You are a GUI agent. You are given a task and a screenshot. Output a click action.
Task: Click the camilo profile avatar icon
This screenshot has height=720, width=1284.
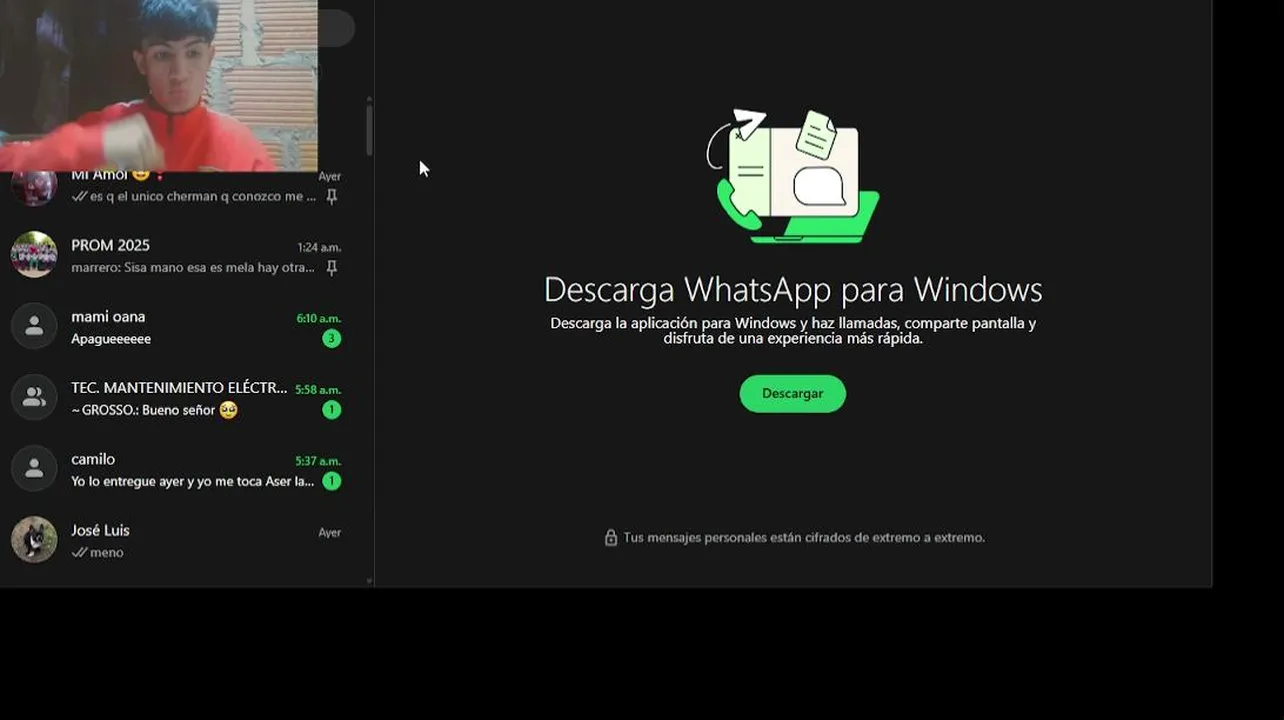tap(34, 468)
